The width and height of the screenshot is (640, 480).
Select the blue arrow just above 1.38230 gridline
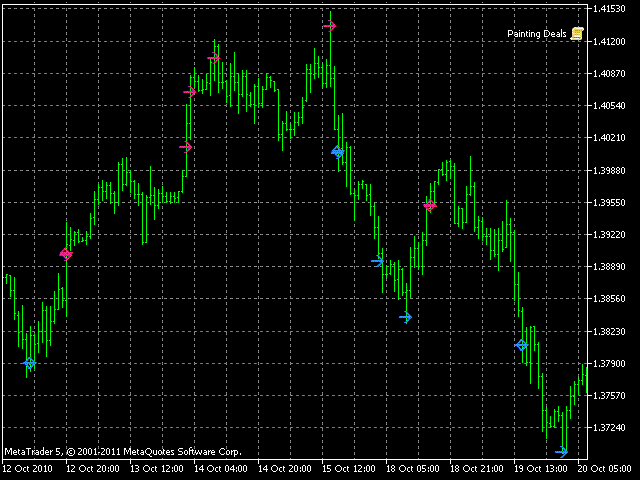405,317
